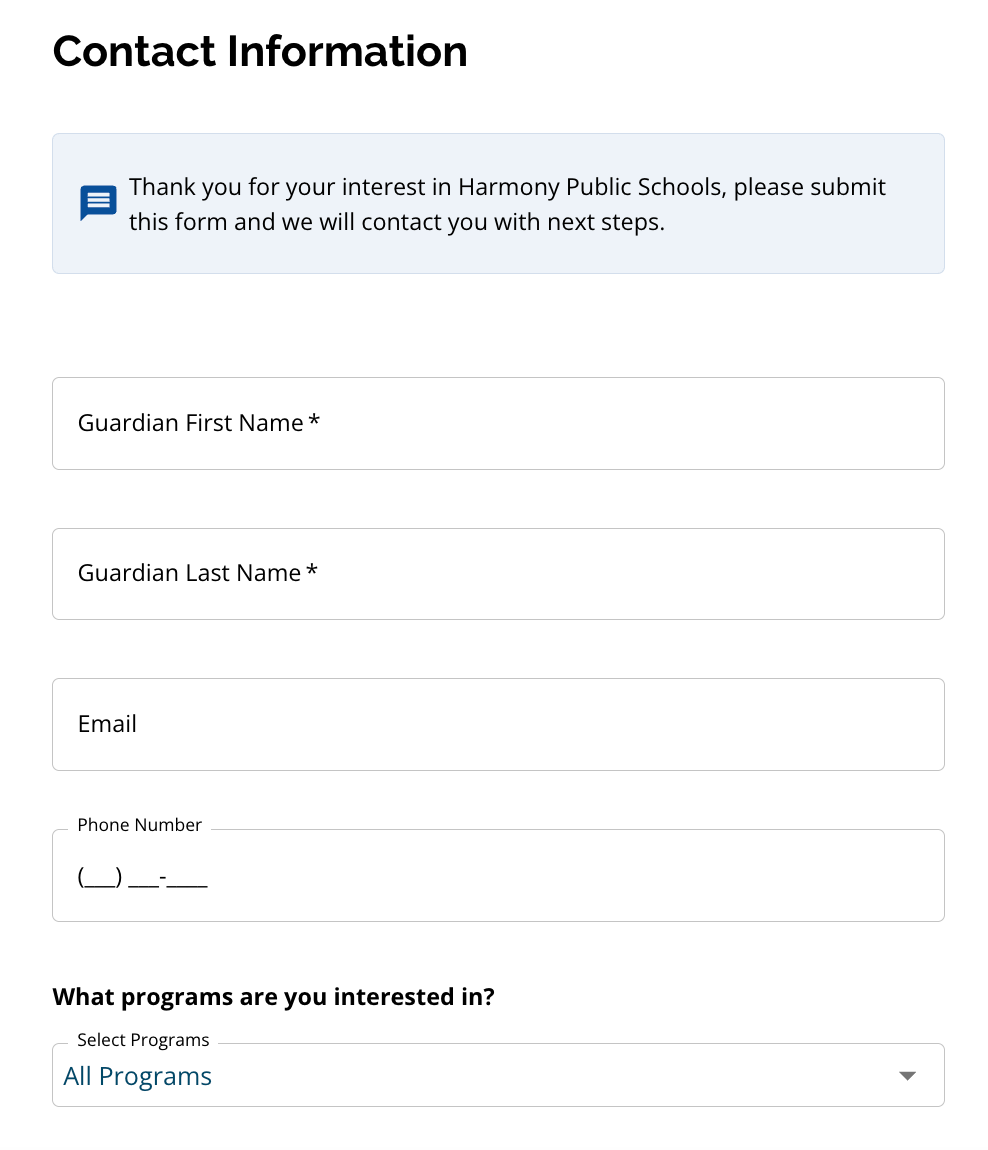Click the blue chat message icon
Screen dimensions: 988x1150
coord(98,203)
